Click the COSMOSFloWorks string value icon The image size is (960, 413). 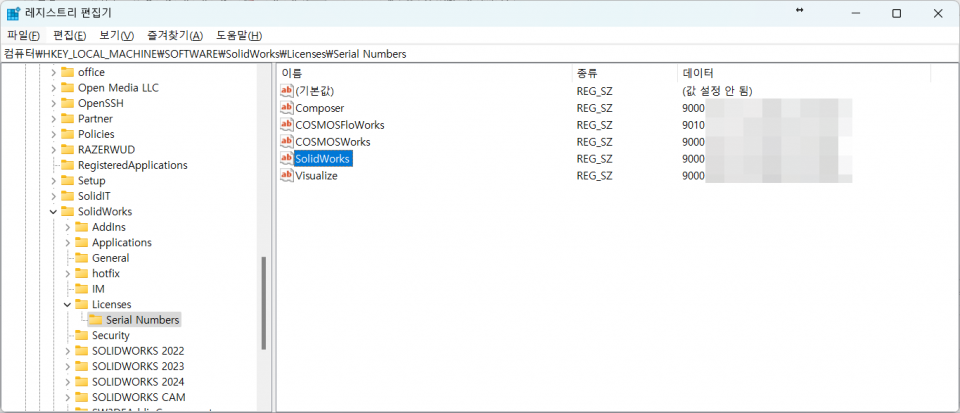pyautogui.click(x=287, y=125)
